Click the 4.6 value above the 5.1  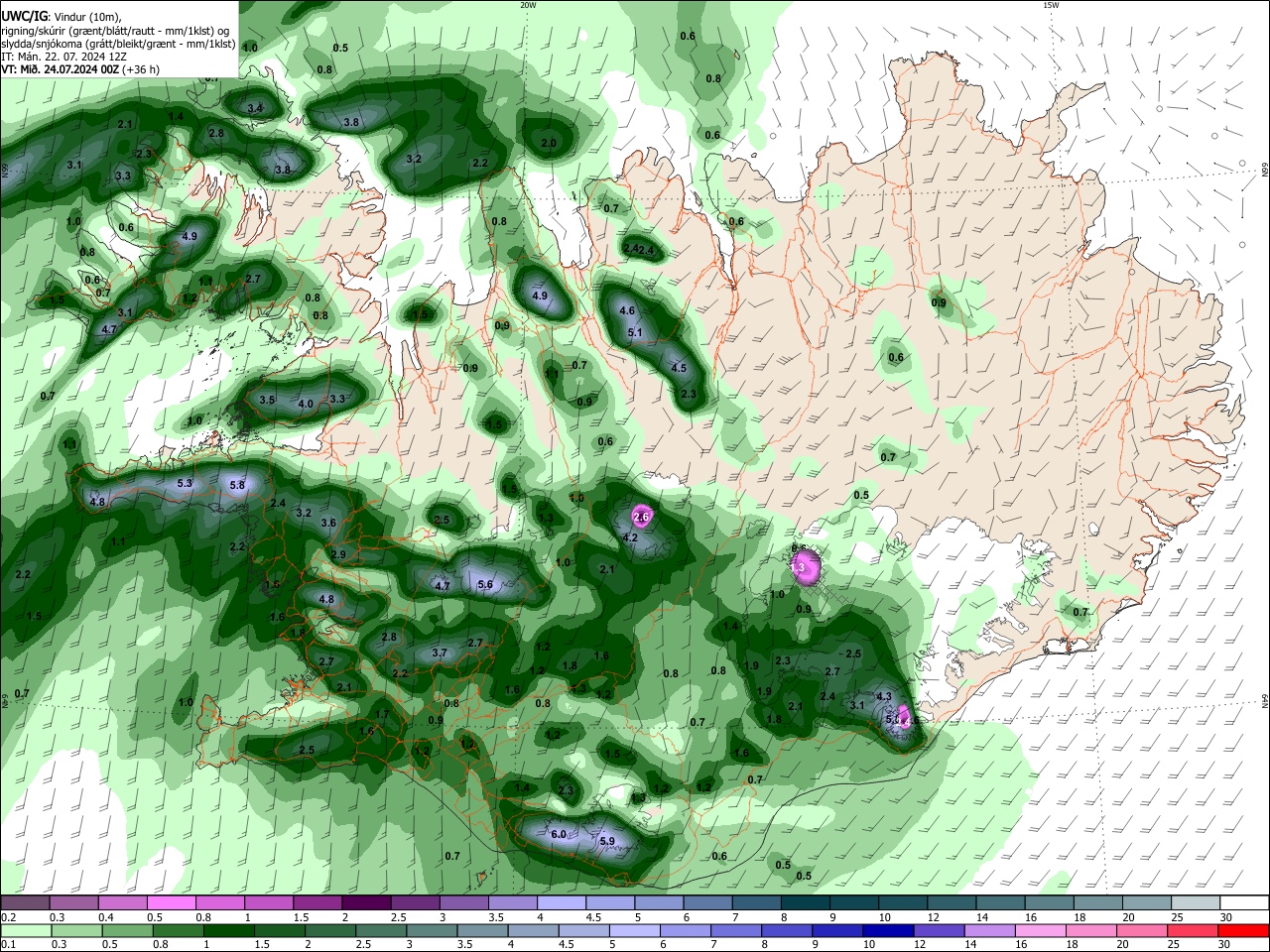pos(627,310)
